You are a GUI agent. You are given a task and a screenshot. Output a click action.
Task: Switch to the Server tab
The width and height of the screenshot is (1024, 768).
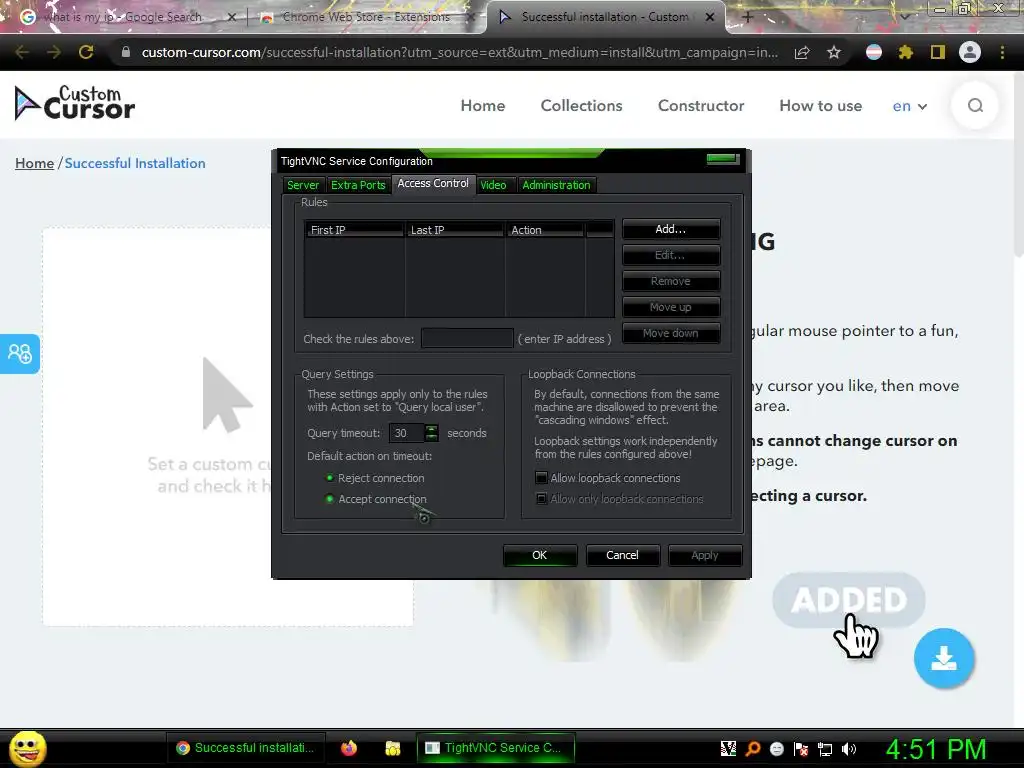click(303, 185)
